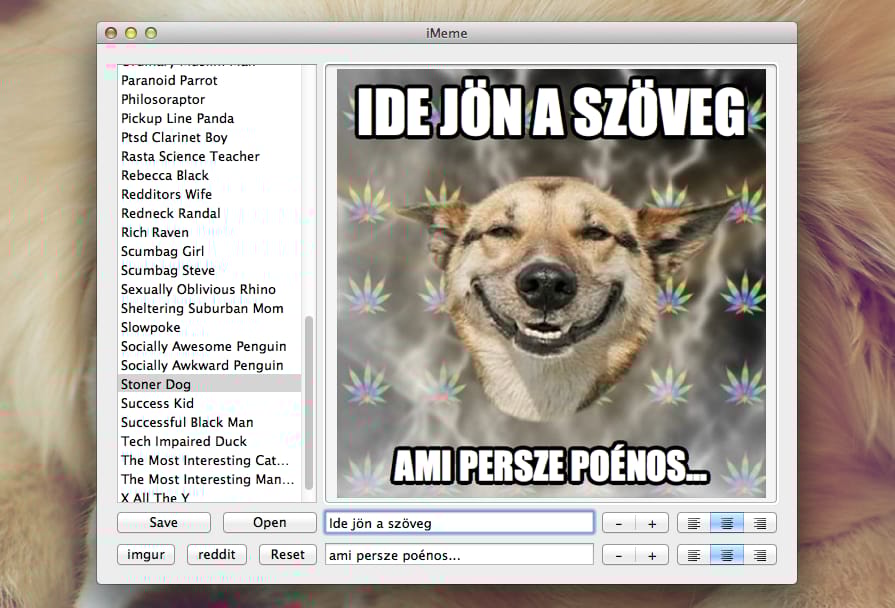Image resolution: width=895 pixels, height=608 pixels.
Task: Close the iMeme window
Action: pyautogui.click(x=111, y=33)
